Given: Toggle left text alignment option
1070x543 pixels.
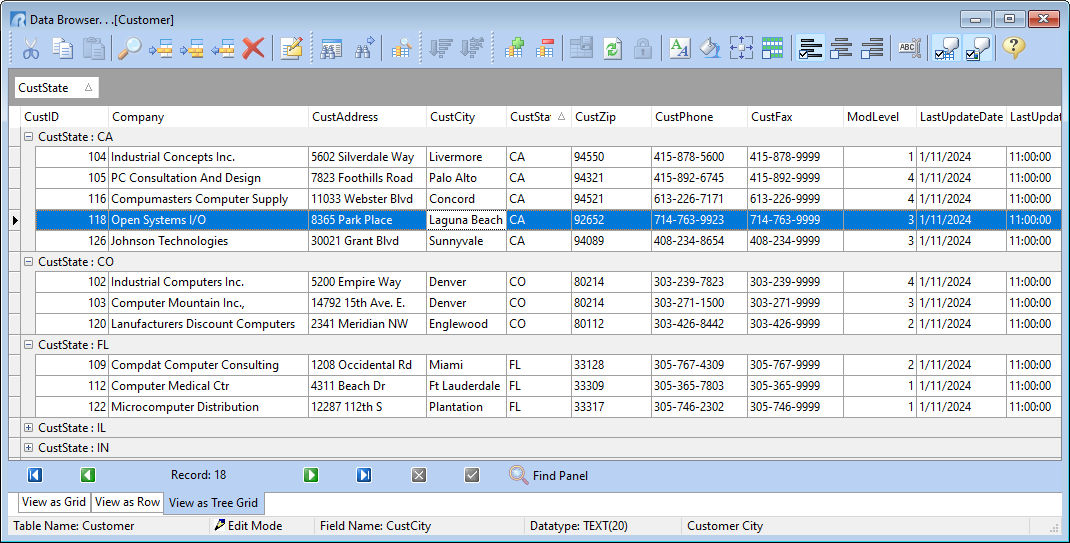Looking at the screenshot, I should (810, 48).
